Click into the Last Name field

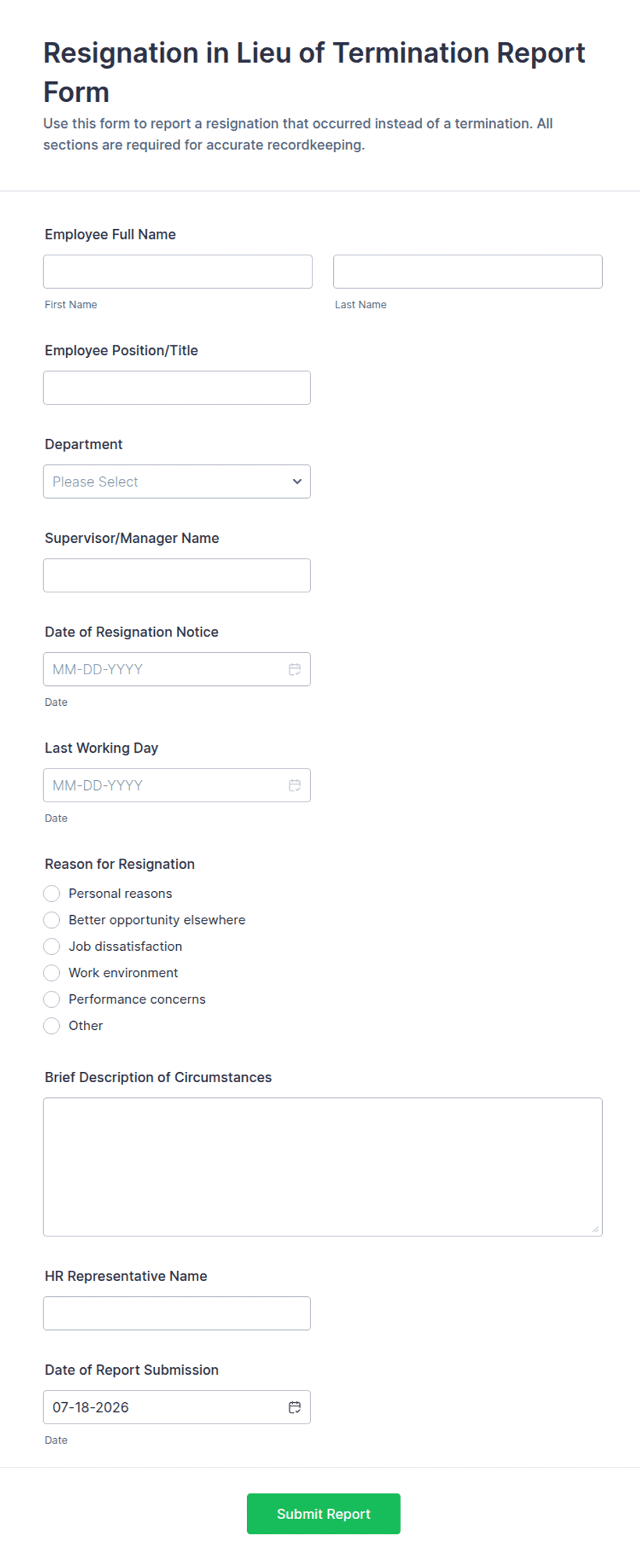[x=468, y=272]
